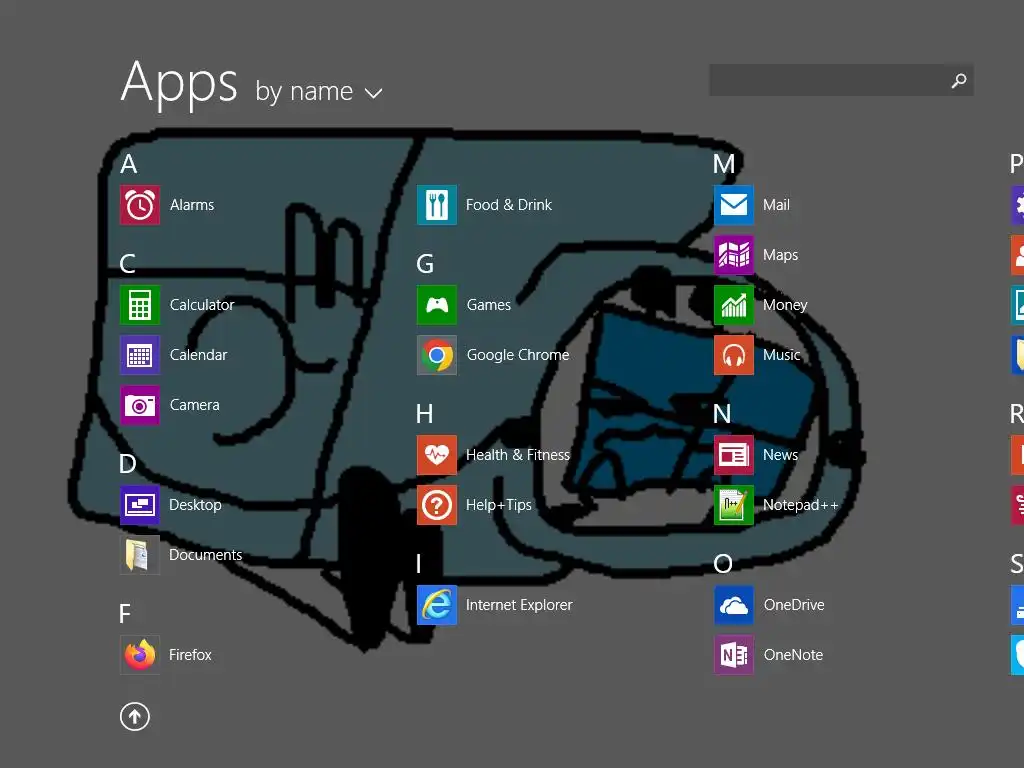Click the 'OneNote' app name
Image resolution: width=1024 pixels, height=768 pixels.
point(793,655)
